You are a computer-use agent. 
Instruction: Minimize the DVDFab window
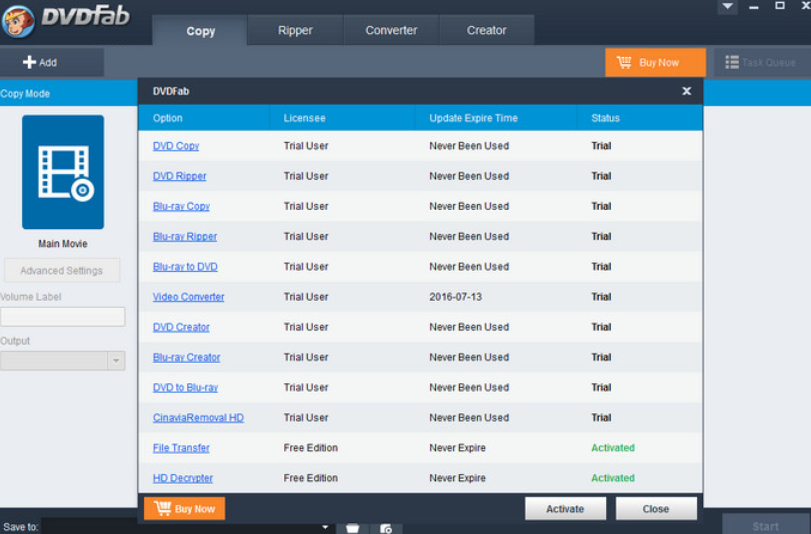754,7
